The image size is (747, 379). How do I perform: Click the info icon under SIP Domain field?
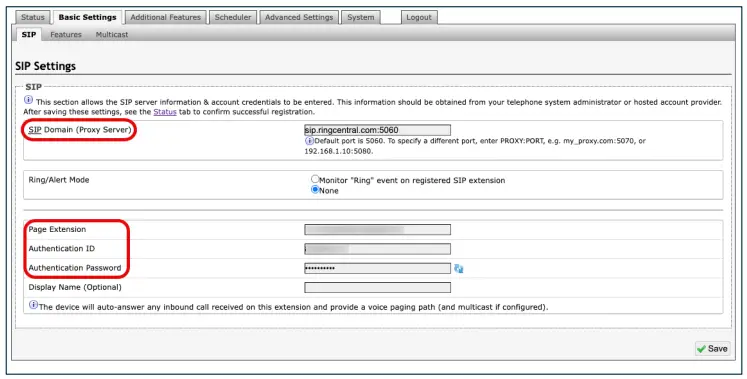point(309,141)
